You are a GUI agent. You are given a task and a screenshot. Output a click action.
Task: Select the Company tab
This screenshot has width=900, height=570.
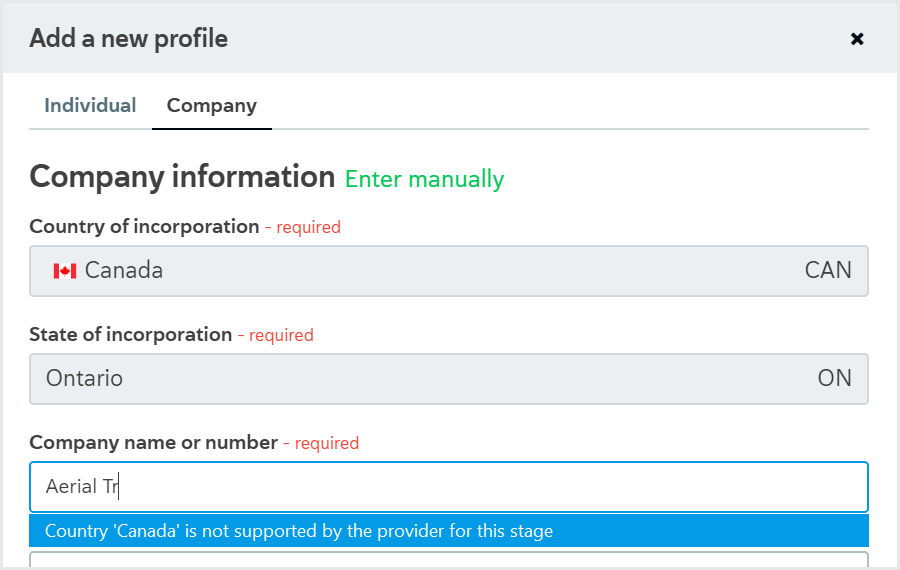(212, 106)
